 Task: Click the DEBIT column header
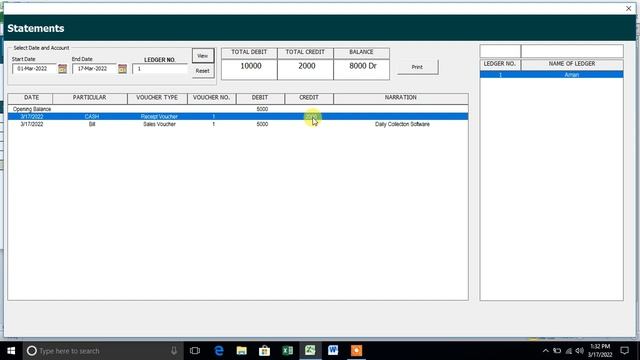[260, 98]
